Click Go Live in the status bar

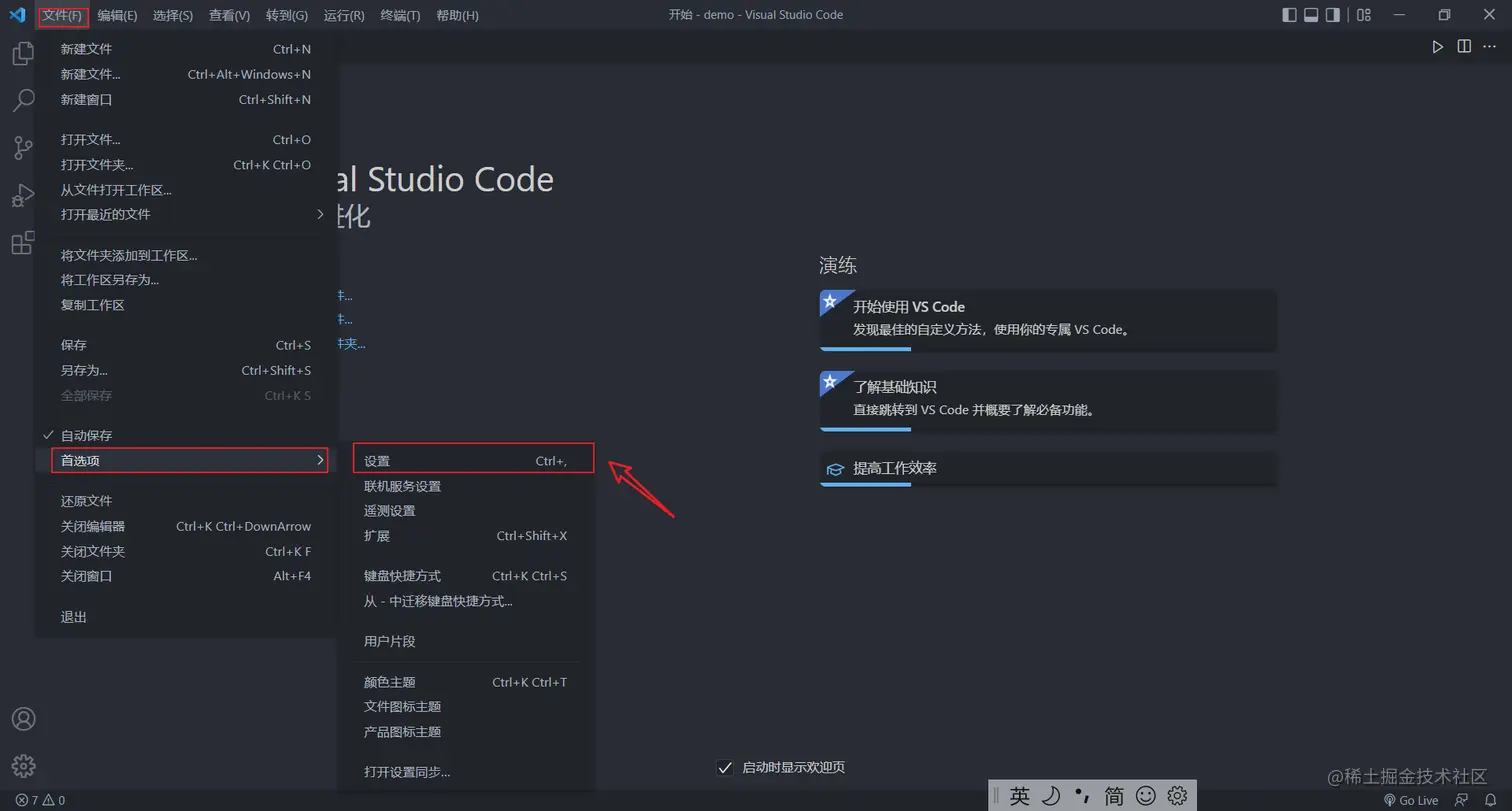(1410, 800)
